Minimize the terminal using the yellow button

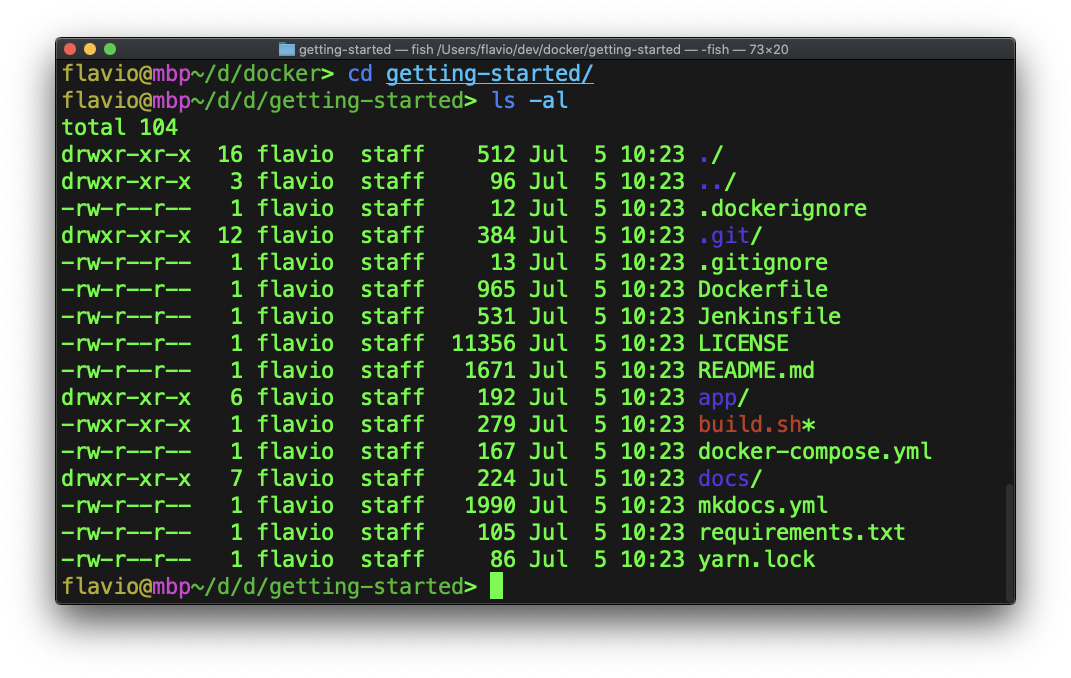(90, 49)
